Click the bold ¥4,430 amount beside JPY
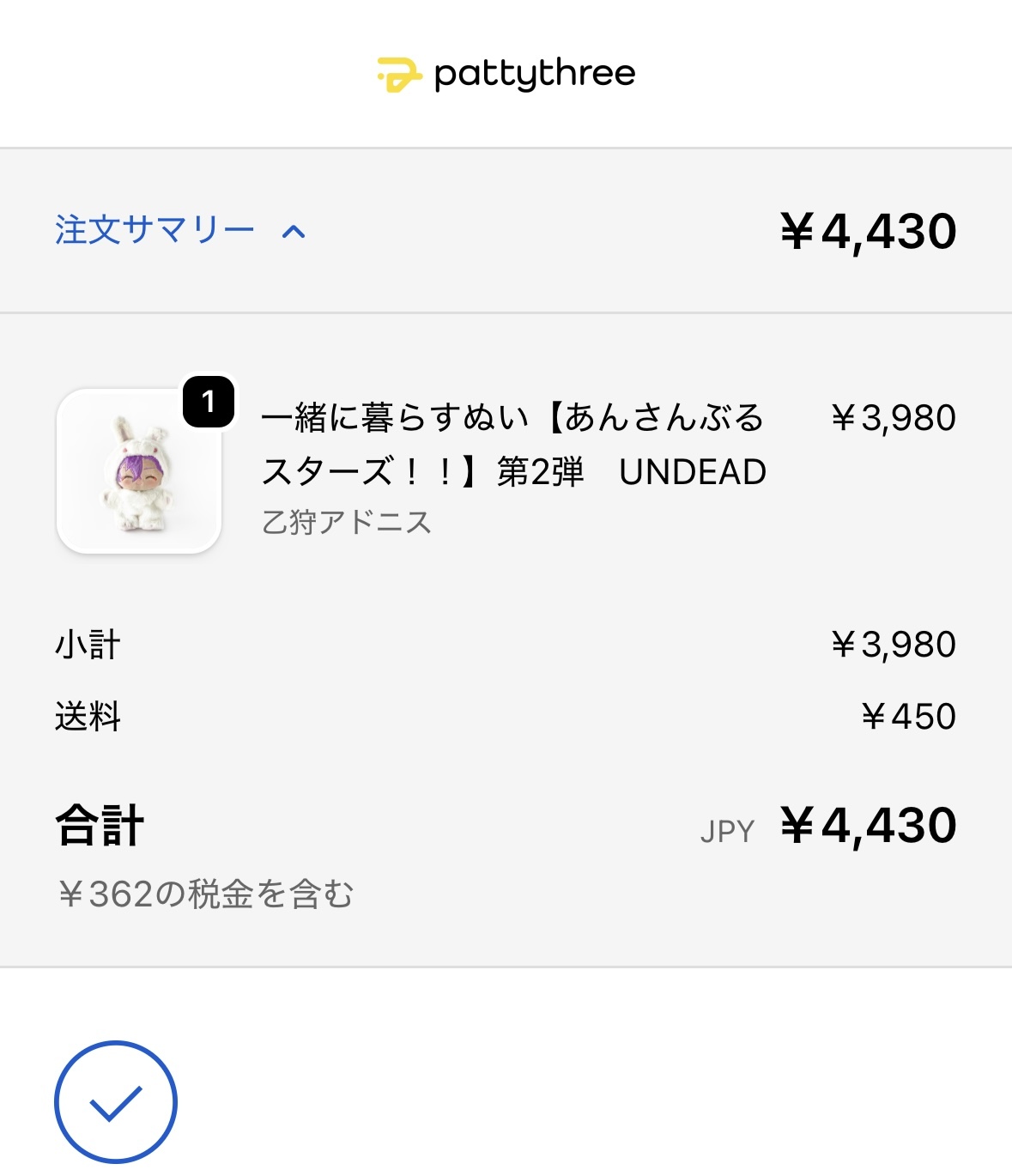 868,826
